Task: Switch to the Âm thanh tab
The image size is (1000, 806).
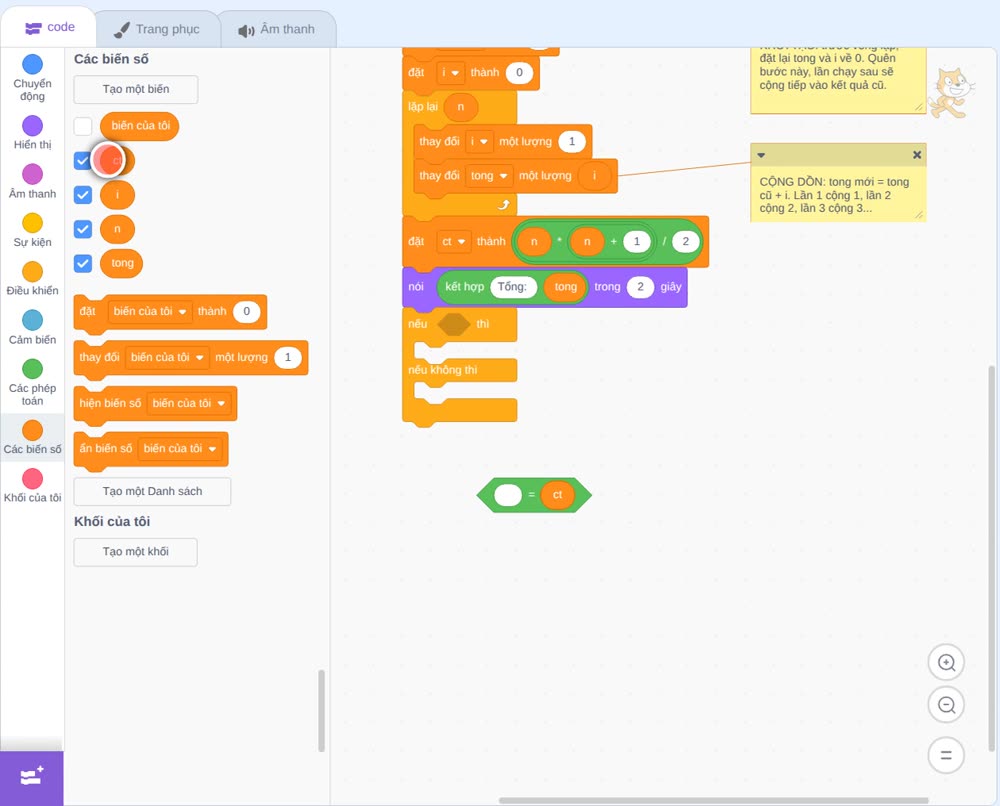Action: click(x=277, y=29)
